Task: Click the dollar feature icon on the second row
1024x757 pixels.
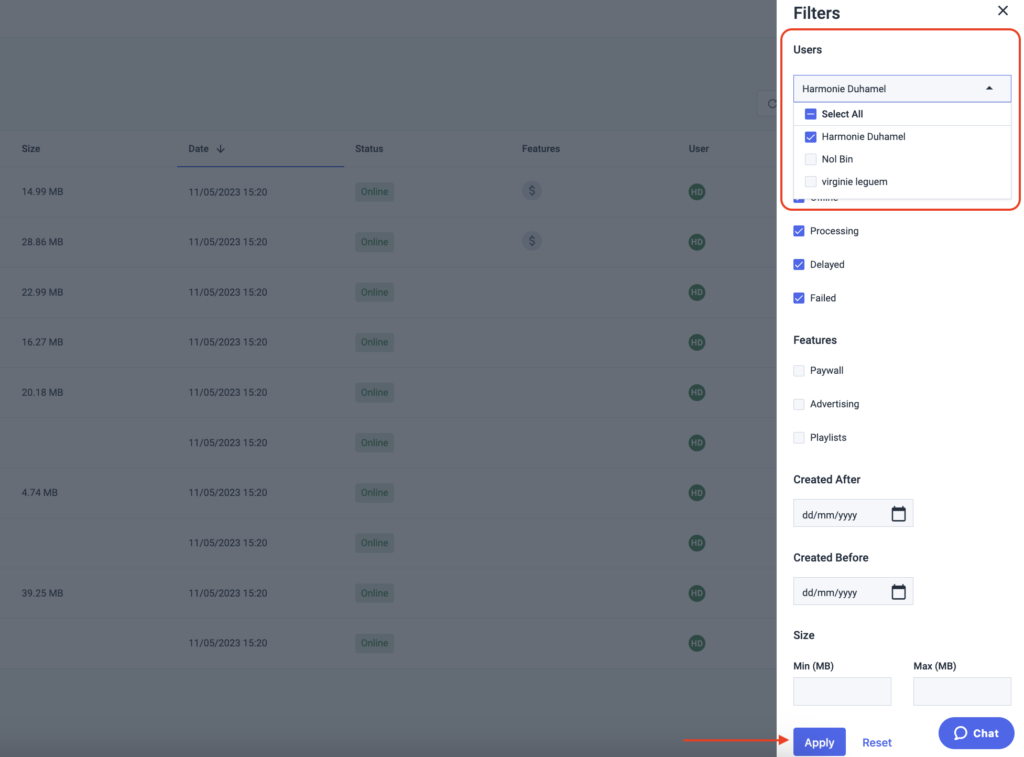Action: click(531, 241)
